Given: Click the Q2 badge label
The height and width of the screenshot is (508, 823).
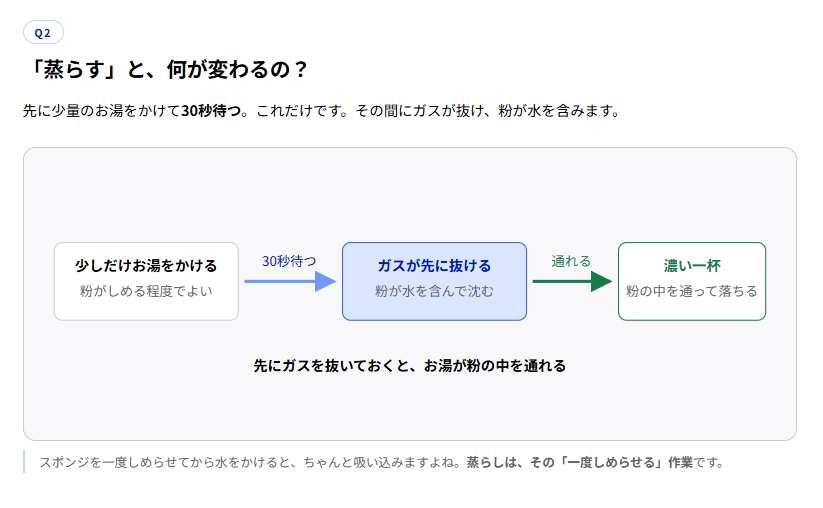Looking at the screenshot, I should pyautogui.click(x=43, y=33).
